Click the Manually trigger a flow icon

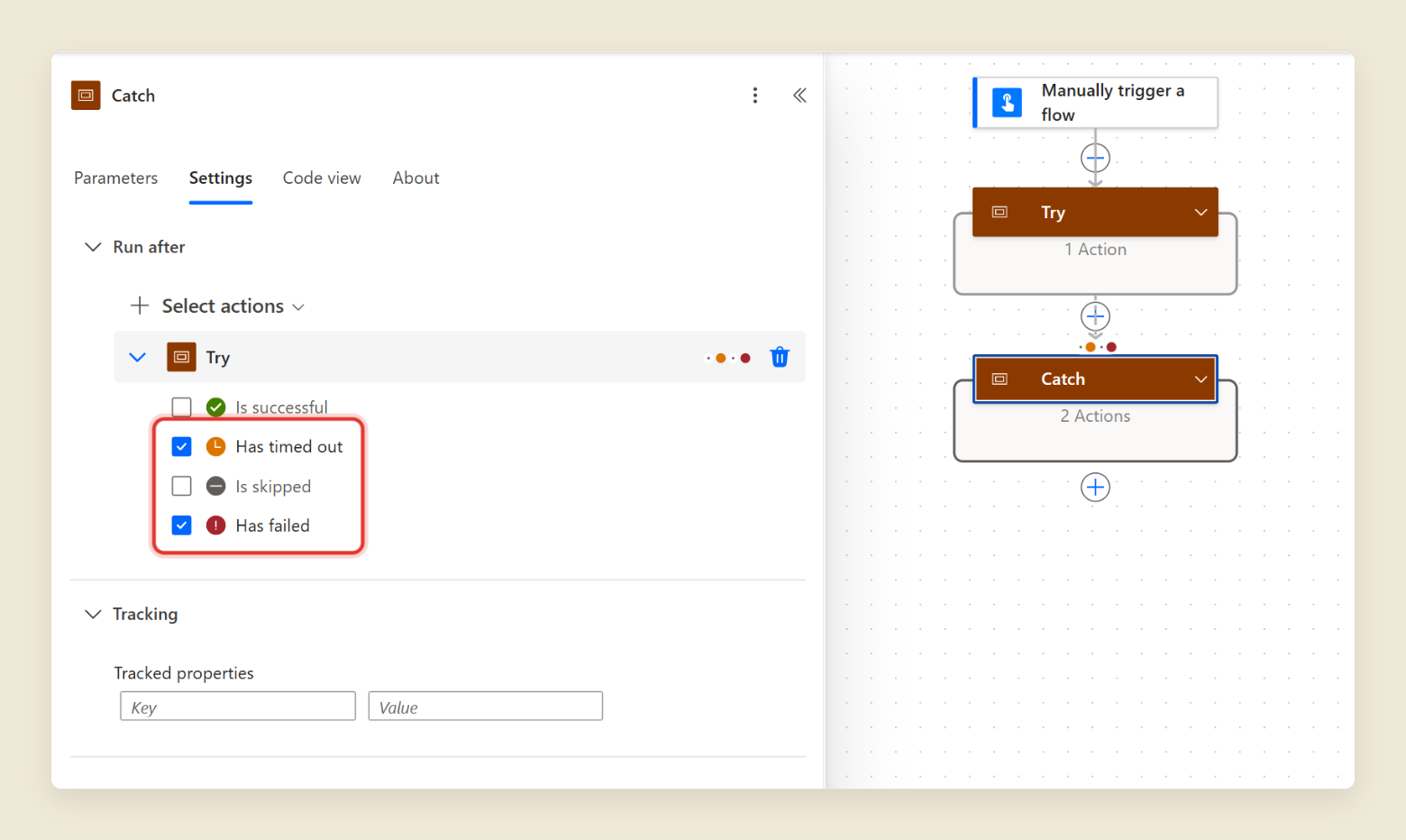[x=1007, y=103]
